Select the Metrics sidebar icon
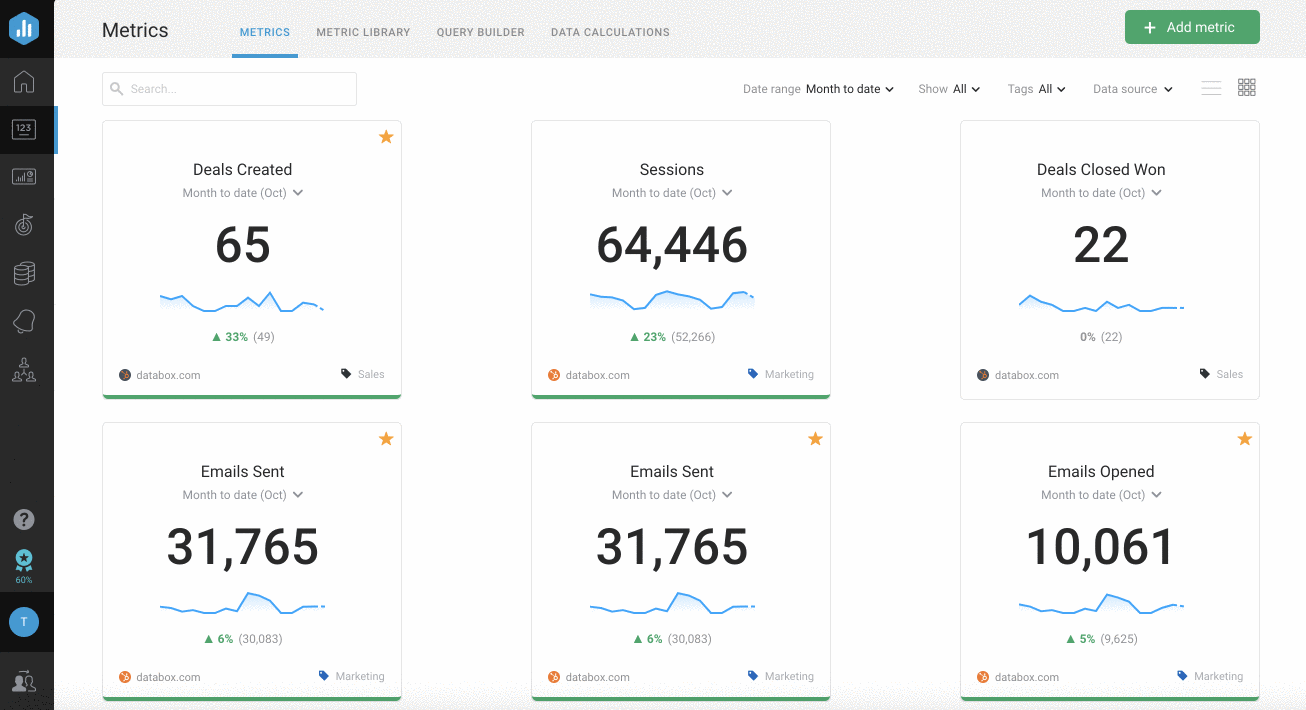Image resolution: width=1306 pixels, height=710 pixels. 24,129
